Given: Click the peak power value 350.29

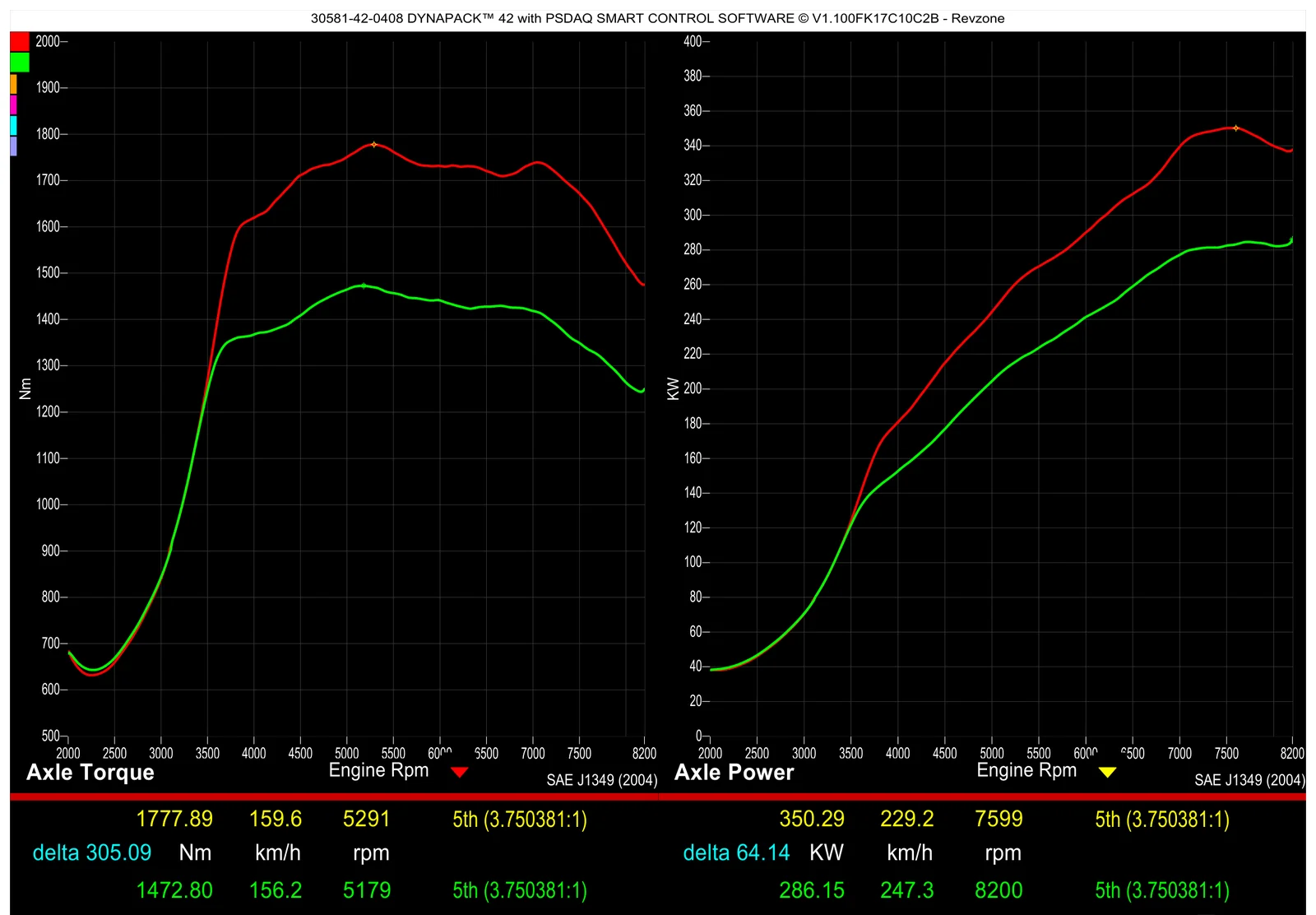Looking at the screenshot, I should (x=812, y=819).
